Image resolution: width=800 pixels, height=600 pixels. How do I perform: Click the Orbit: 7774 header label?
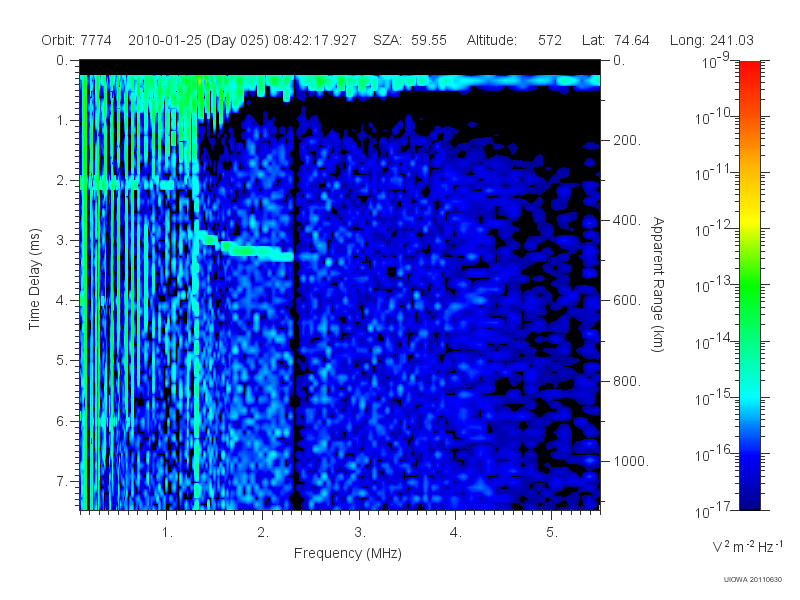tap(77, 40)
